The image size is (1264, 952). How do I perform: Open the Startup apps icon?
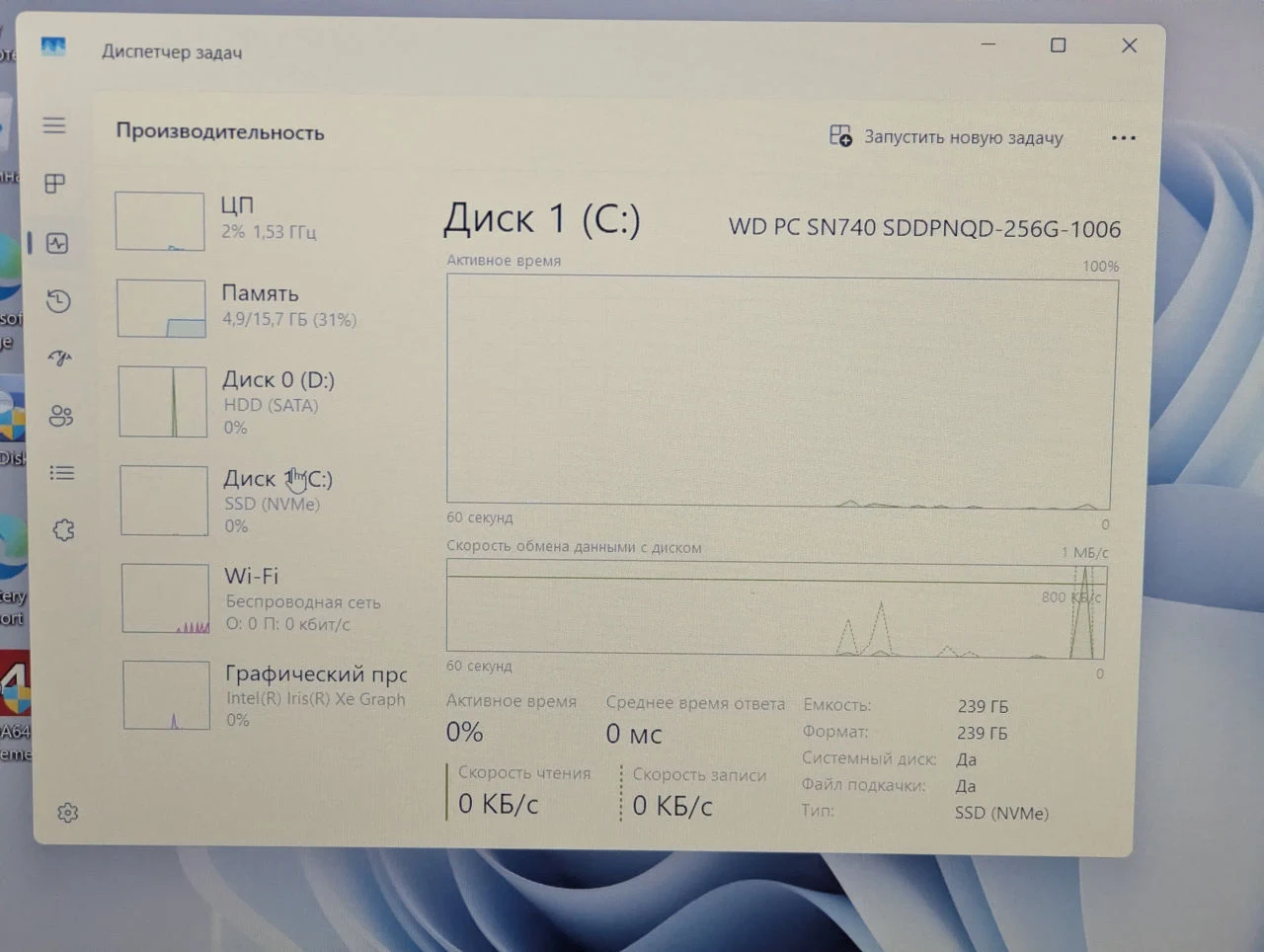pos(59,358)
